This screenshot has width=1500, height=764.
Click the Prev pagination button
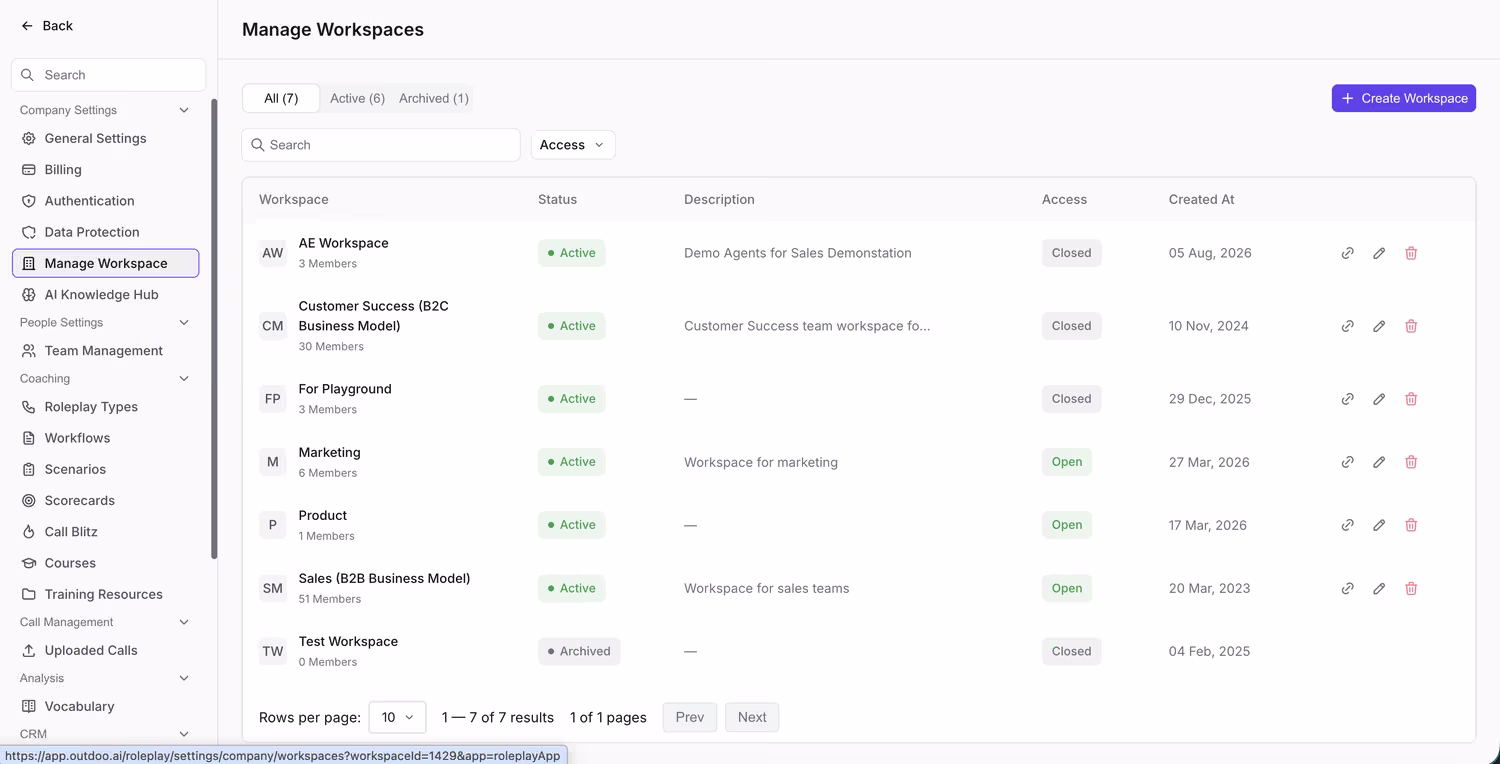(x=690, y=717)
